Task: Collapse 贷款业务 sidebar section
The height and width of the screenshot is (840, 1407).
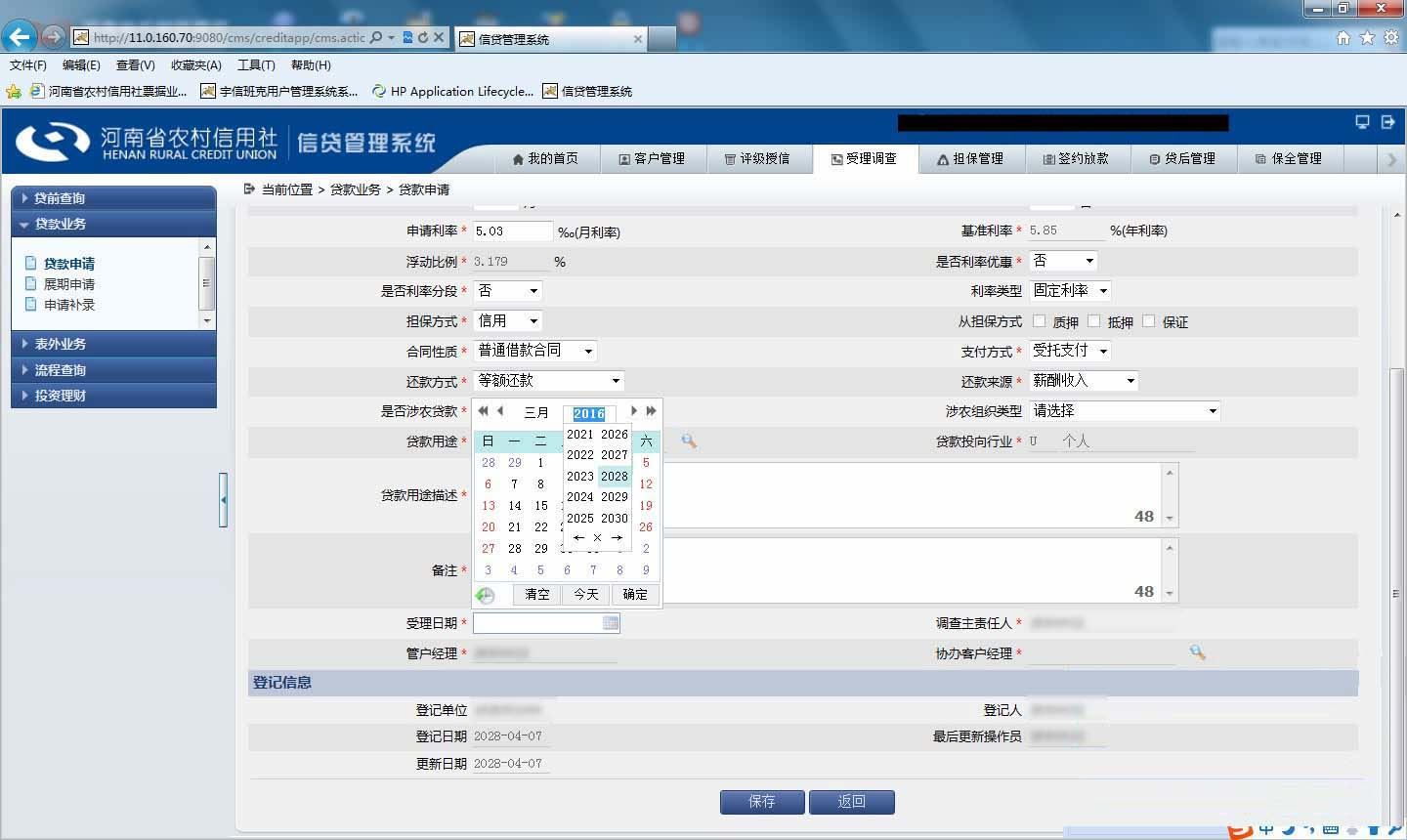Action: point(113,224)
